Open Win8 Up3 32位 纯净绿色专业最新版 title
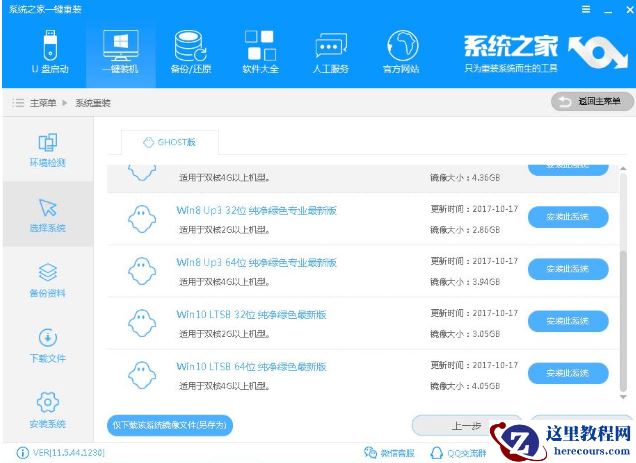Viewport: 636px width, 463px height. click(x=256, y=210)
